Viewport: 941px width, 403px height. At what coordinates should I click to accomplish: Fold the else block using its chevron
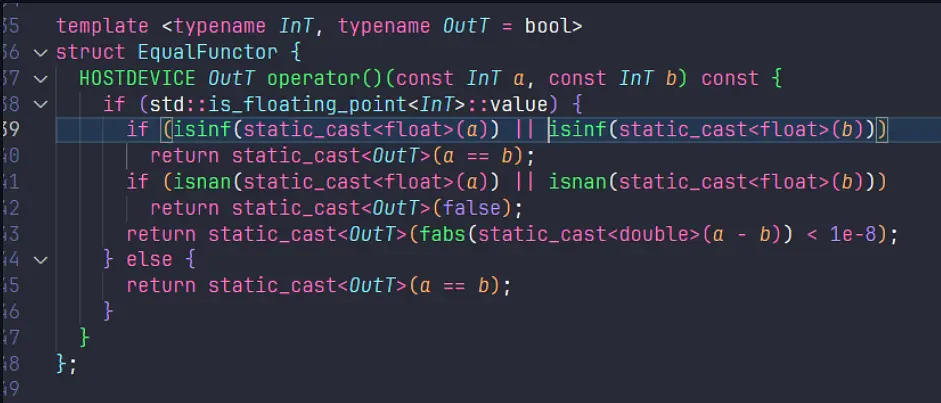coord(39,259)
